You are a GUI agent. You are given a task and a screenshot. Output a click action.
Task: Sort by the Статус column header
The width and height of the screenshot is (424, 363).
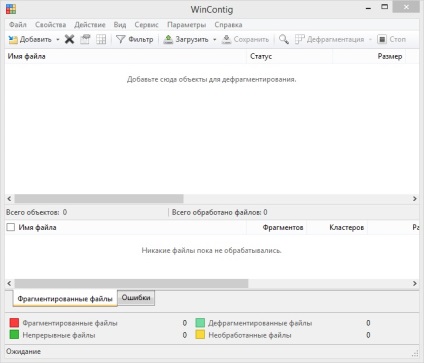tap(290, 56)
